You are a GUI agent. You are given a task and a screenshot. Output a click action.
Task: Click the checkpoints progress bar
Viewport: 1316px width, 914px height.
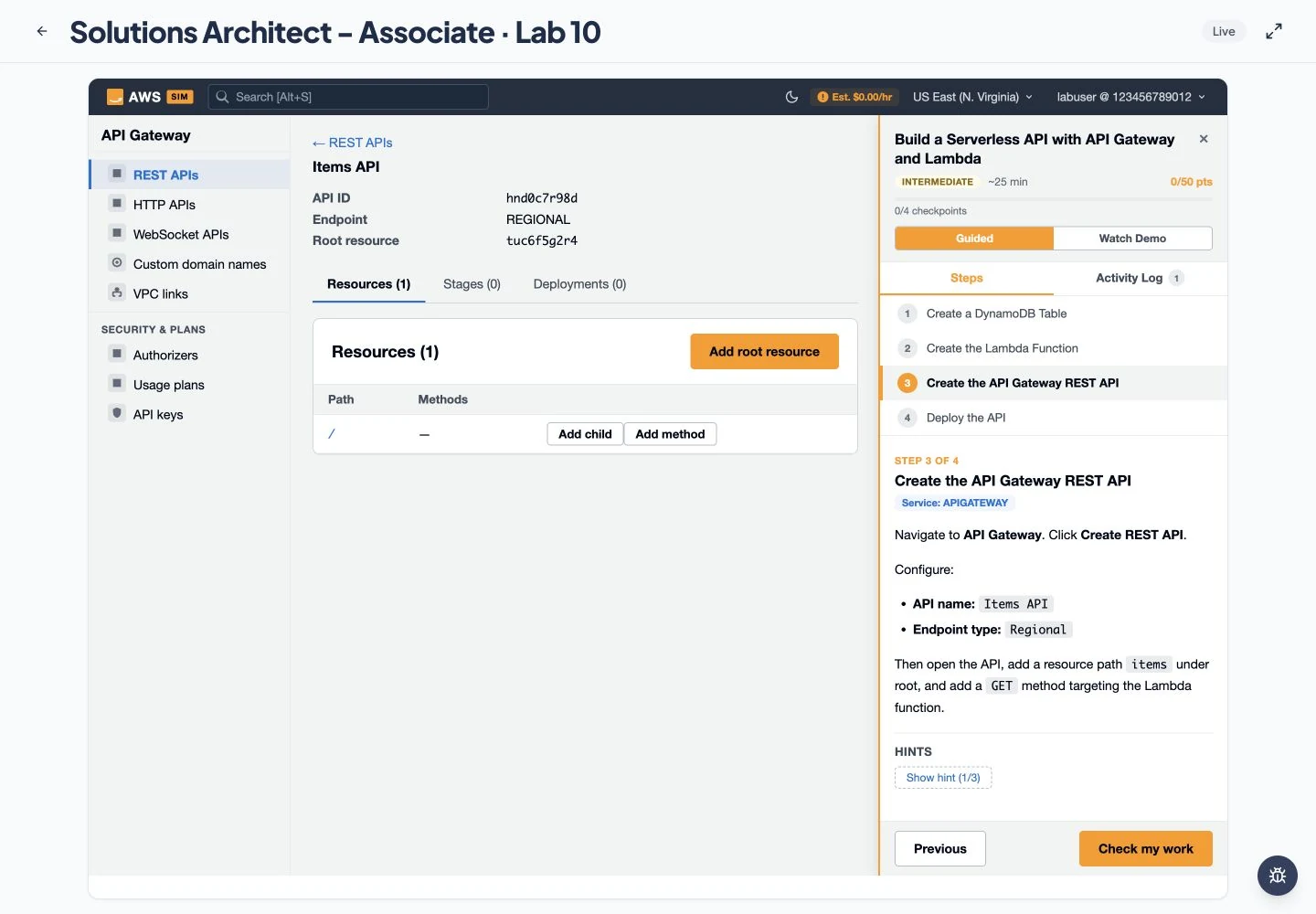[x=1053, y=198]
